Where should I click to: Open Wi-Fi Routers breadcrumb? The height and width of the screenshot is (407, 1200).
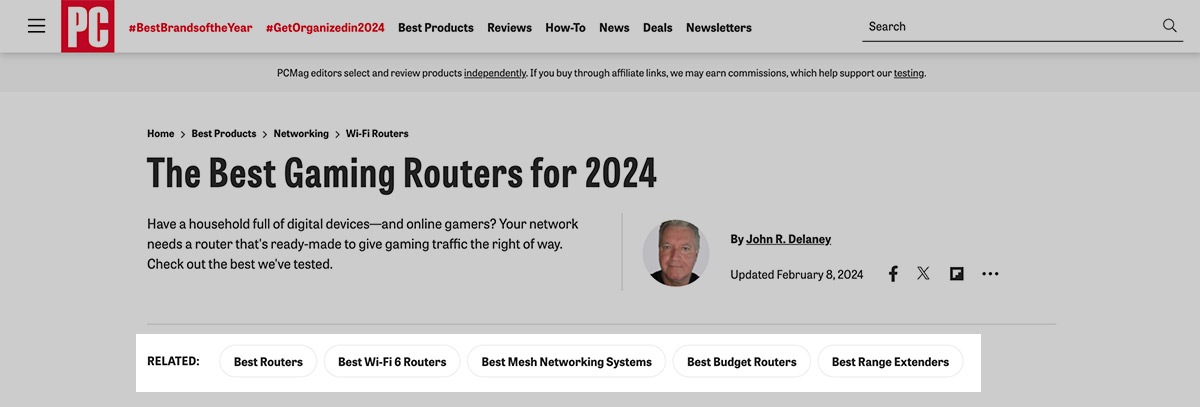coord(377,133)
